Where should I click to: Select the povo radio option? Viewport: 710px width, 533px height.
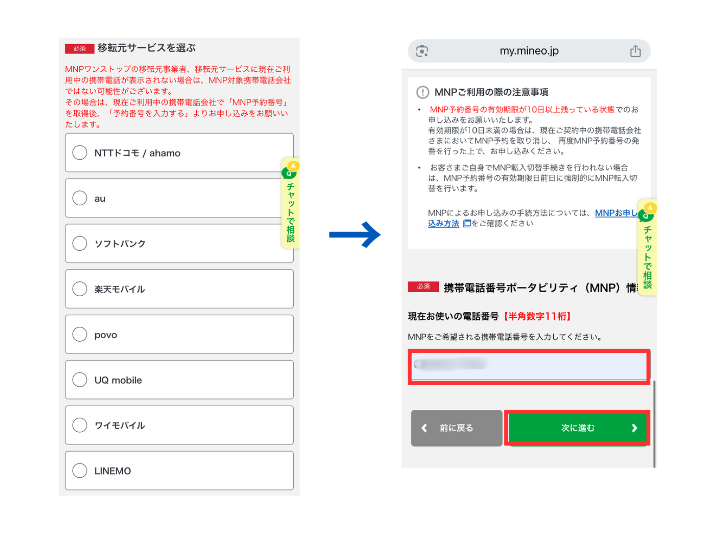pos(179,334)
